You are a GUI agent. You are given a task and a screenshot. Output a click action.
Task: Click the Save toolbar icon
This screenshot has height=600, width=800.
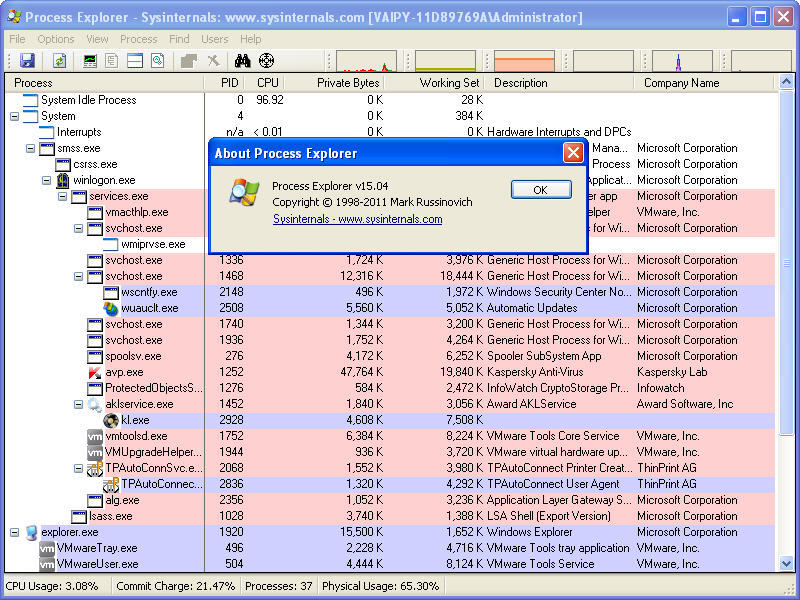coord(27,61)
